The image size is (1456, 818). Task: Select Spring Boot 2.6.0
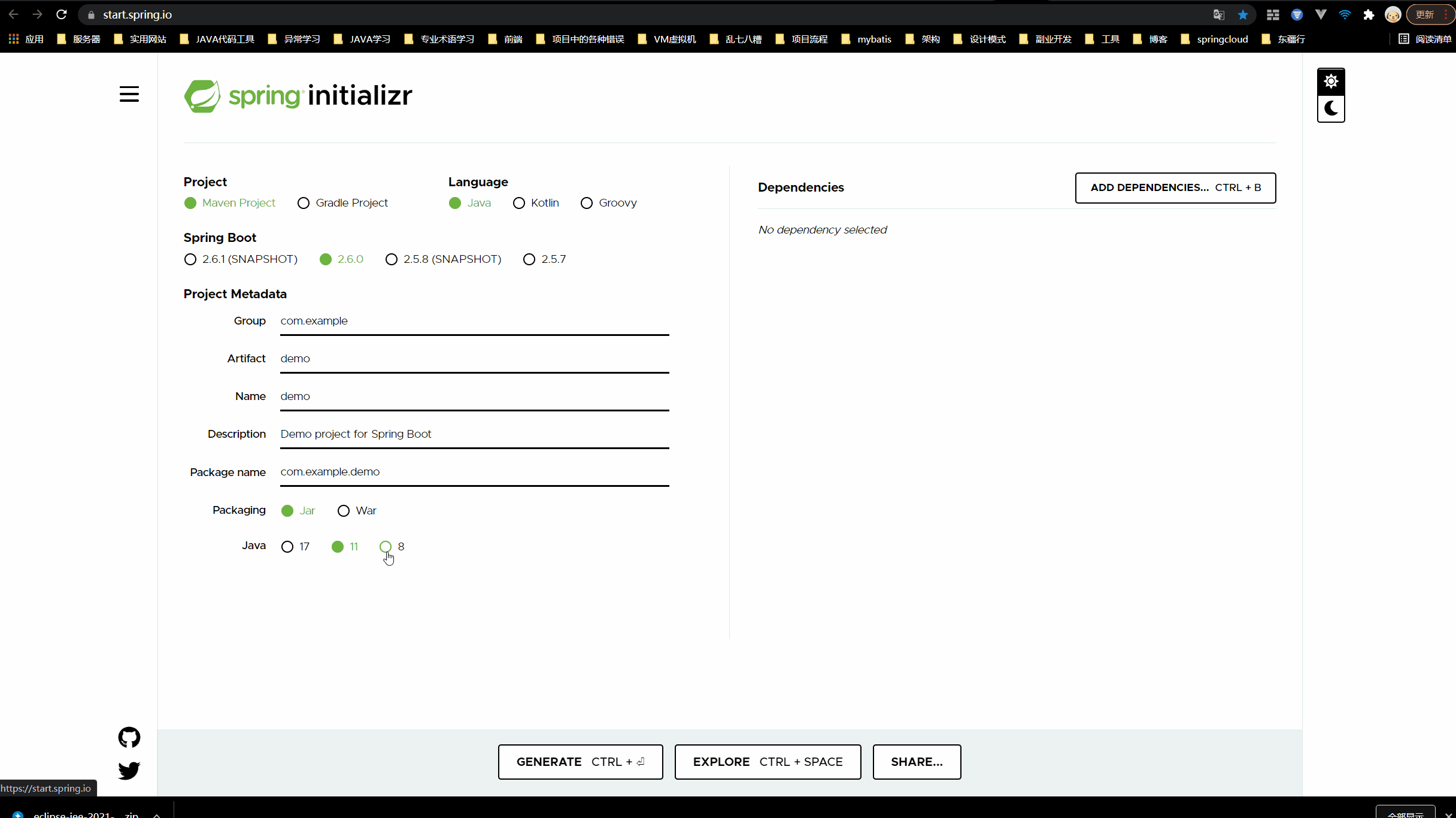click(x=341, y=259)
